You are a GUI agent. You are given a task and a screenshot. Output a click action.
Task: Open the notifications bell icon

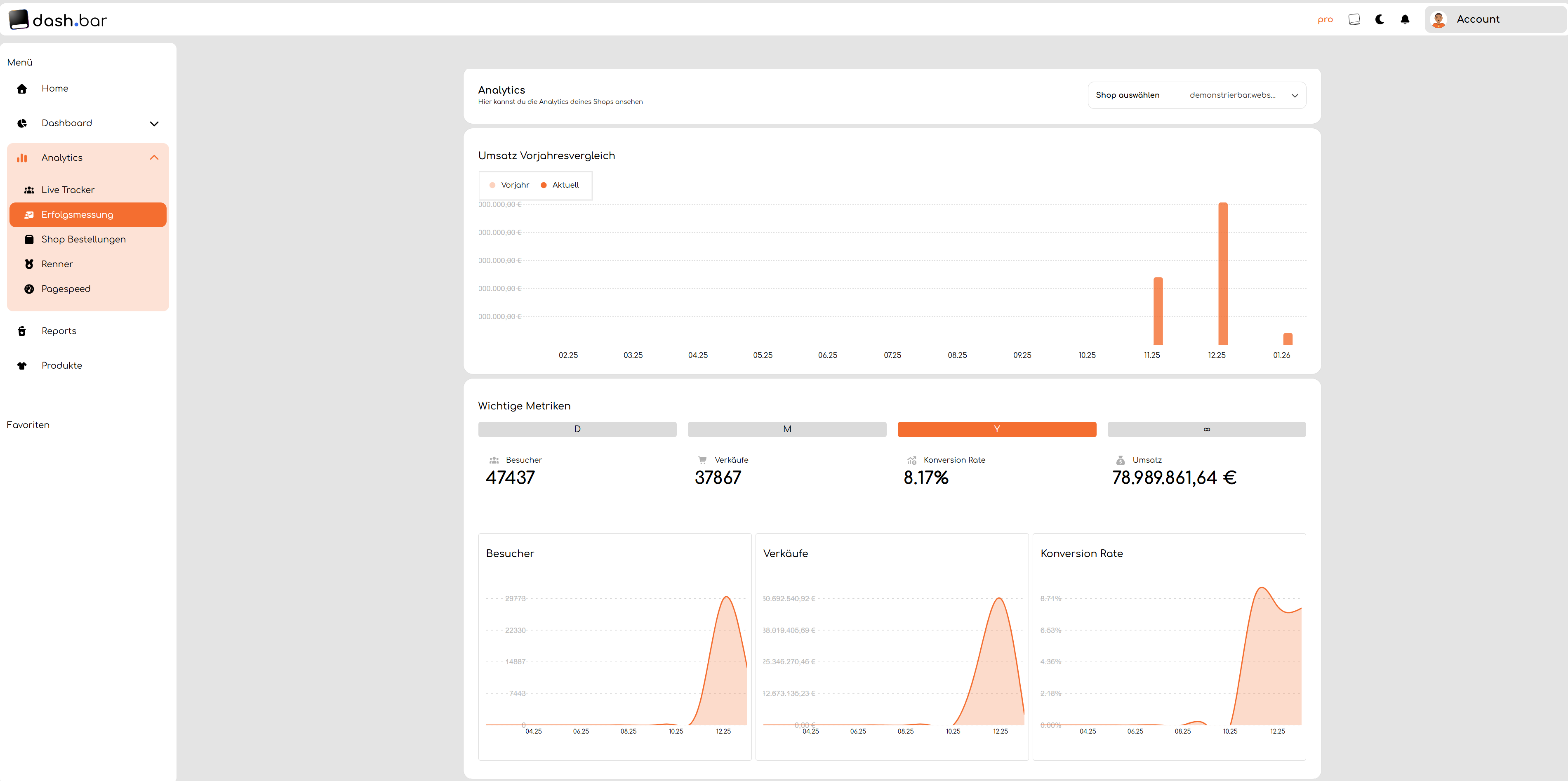[1405, 19]
